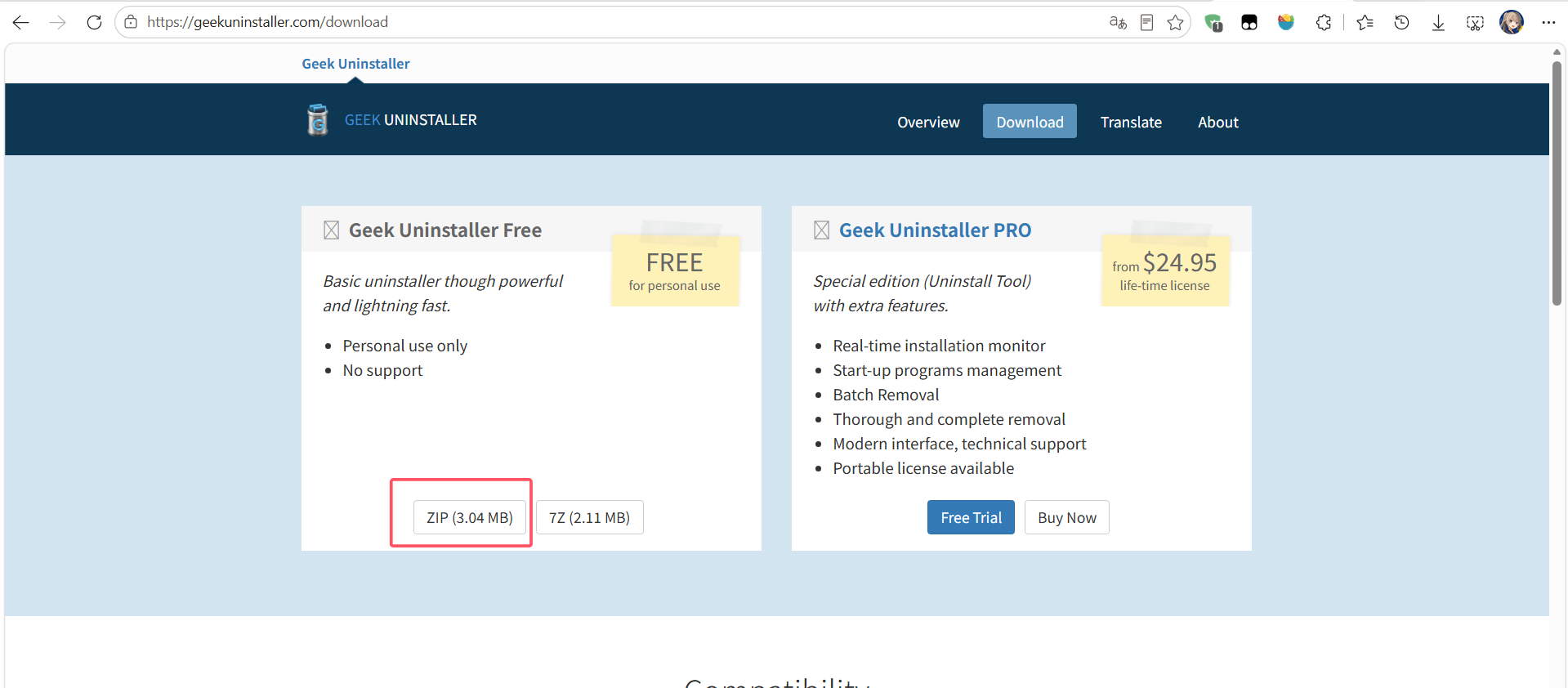Select the Download menu item
This screenshot has width=1568, height=688.
point(1030,122)
